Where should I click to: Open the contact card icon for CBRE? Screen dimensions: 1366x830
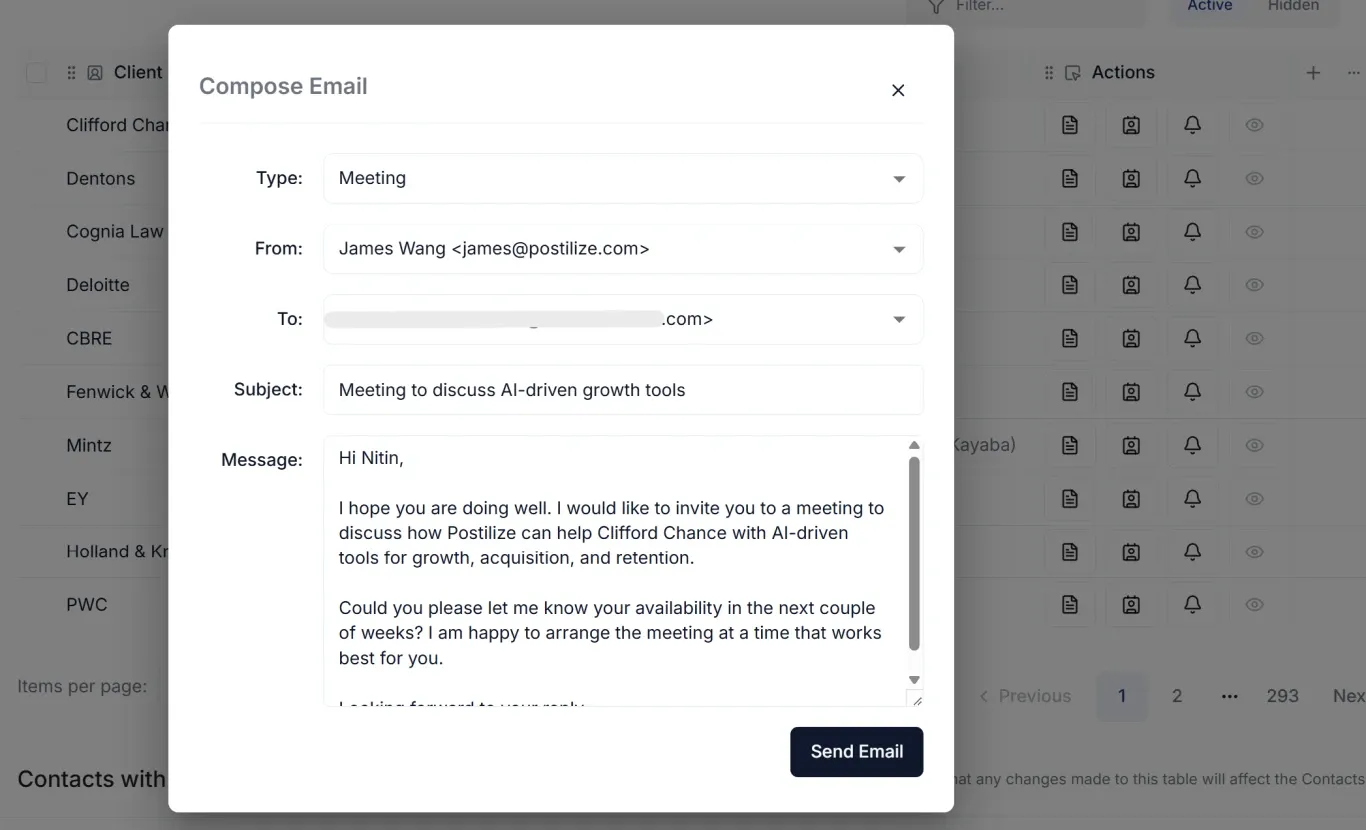(x=1131, y=338)
